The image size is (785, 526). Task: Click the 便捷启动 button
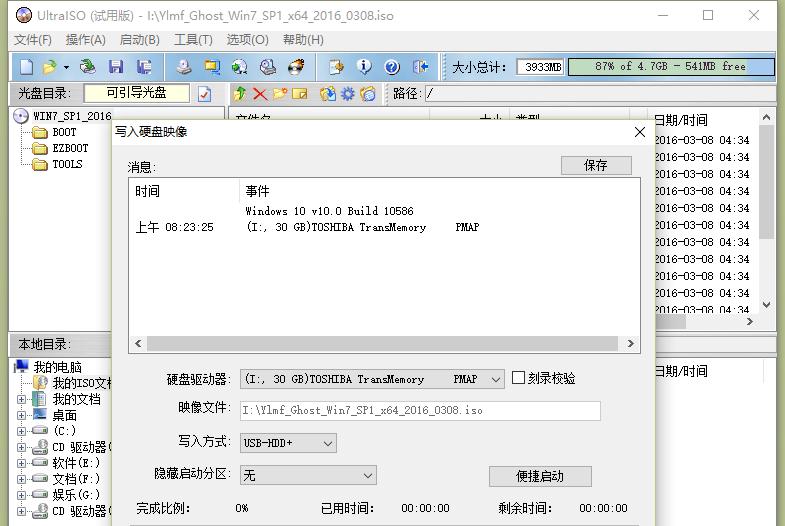(540, 476)
